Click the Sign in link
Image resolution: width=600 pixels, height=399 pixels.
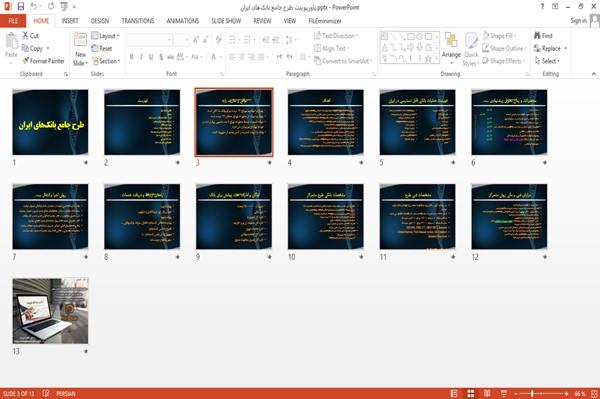578,21
